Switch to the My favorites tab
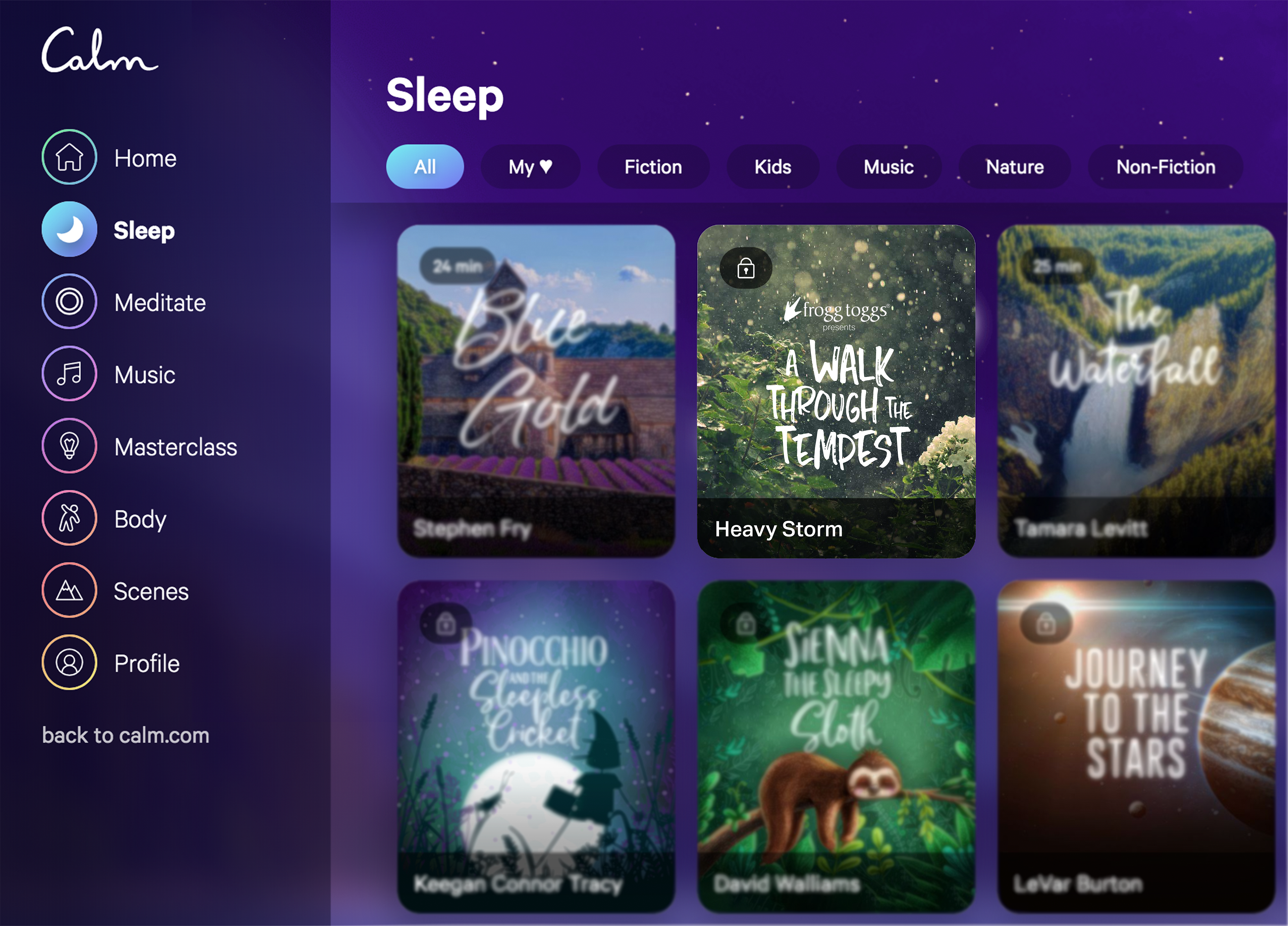 tap(530, 167)
